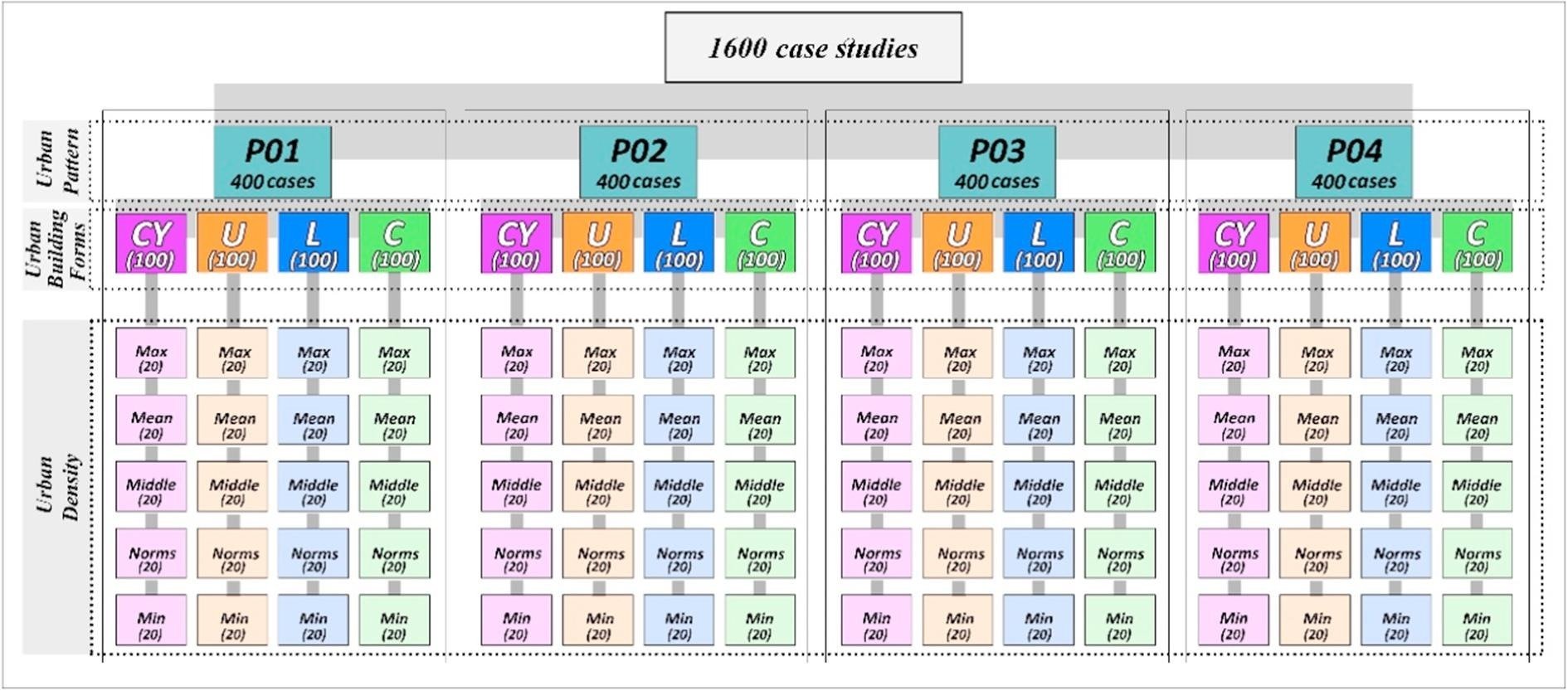The width and height of the screenshot is (1568, 691).
Task: Click Norms (20) under P03 U column
Action: tap(957, 553)
